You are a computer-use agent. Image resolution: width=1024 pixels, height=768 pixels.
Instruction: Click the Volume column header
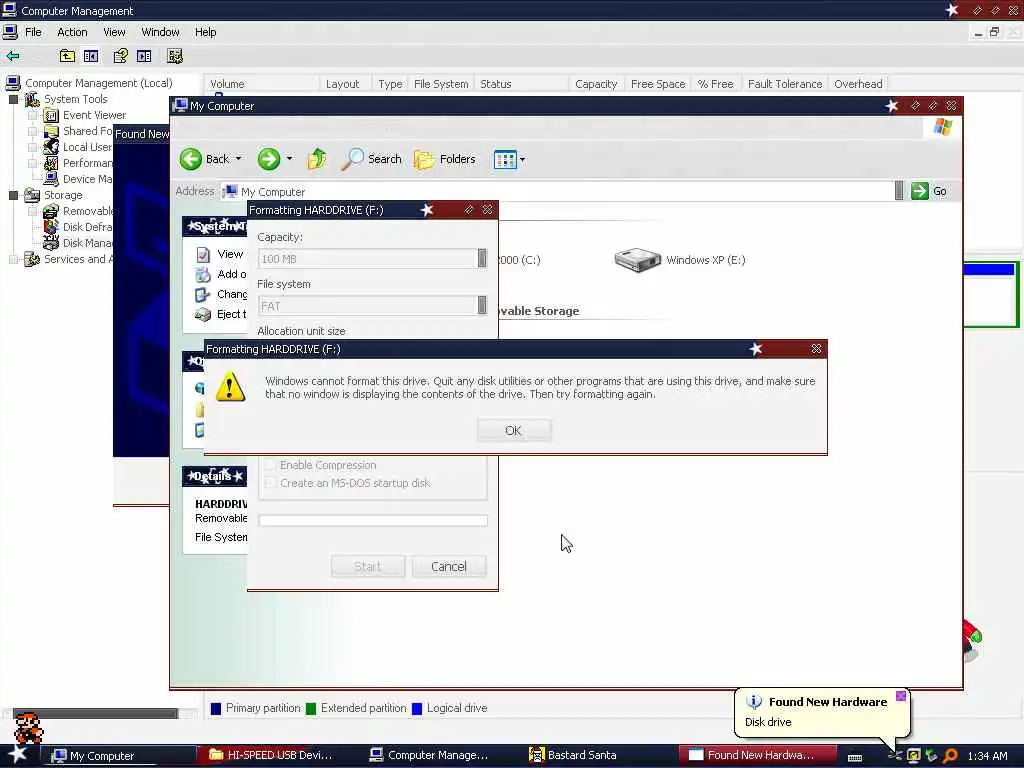pyautogui.click(x=262, y=84)
